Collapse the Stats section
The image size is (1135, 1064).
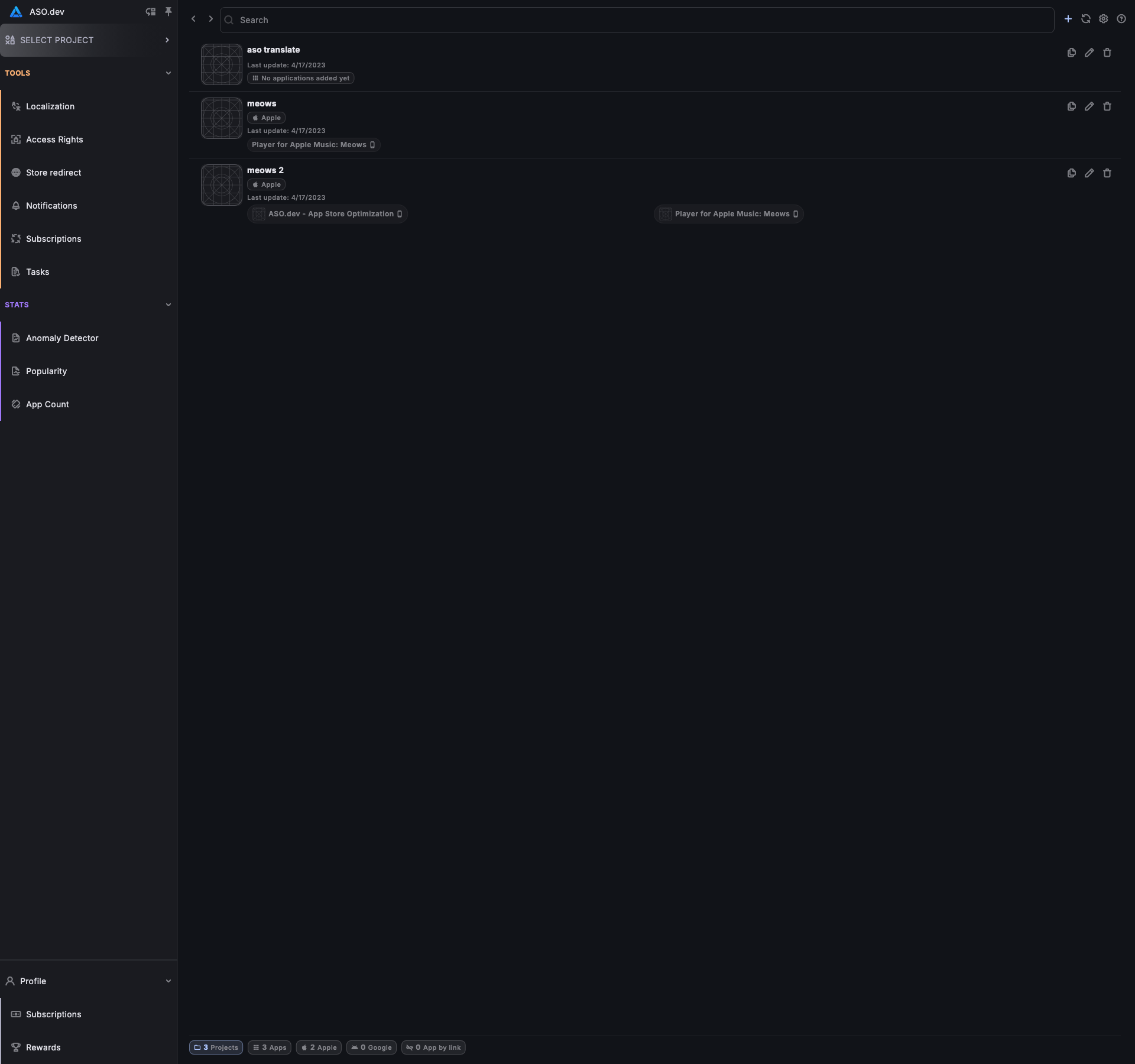(168, 305)
